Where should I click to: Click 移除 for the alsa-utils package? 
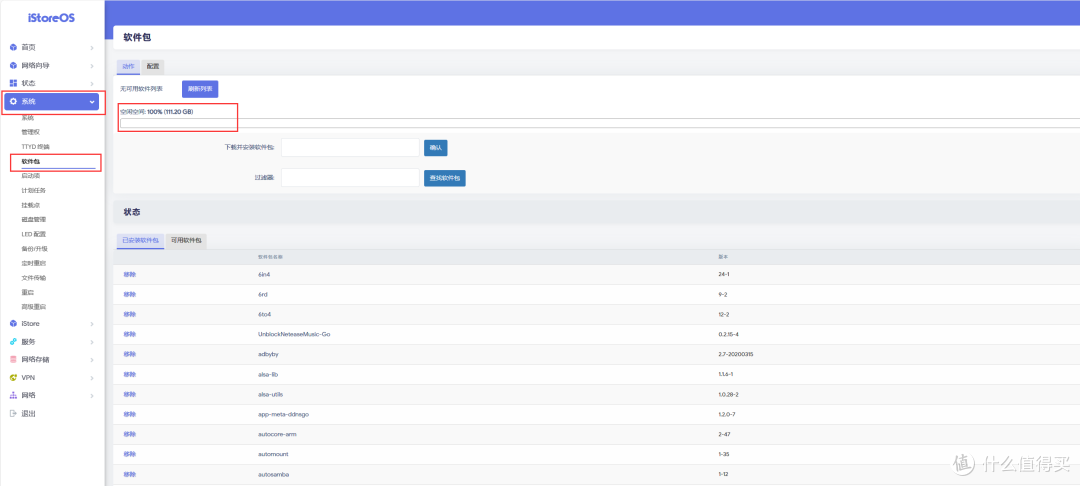(x=129, y=394)
